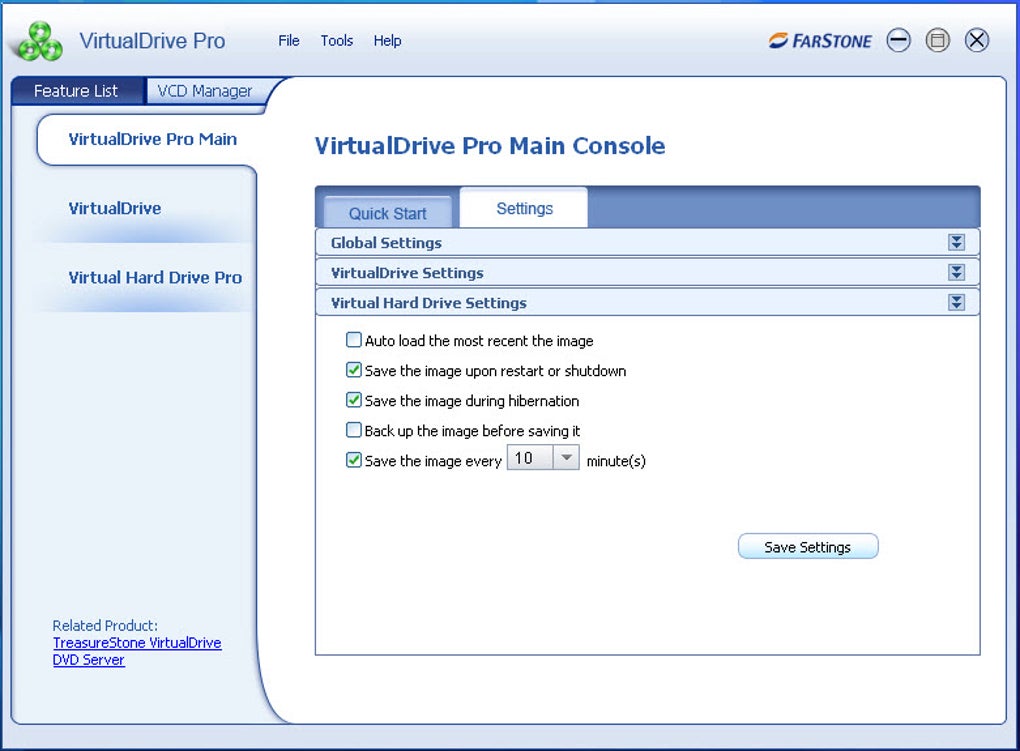This screenshot has height=751, width=1020.
Task: Toggle the Save the image every checkbox
Action: [x=353, y=459]
